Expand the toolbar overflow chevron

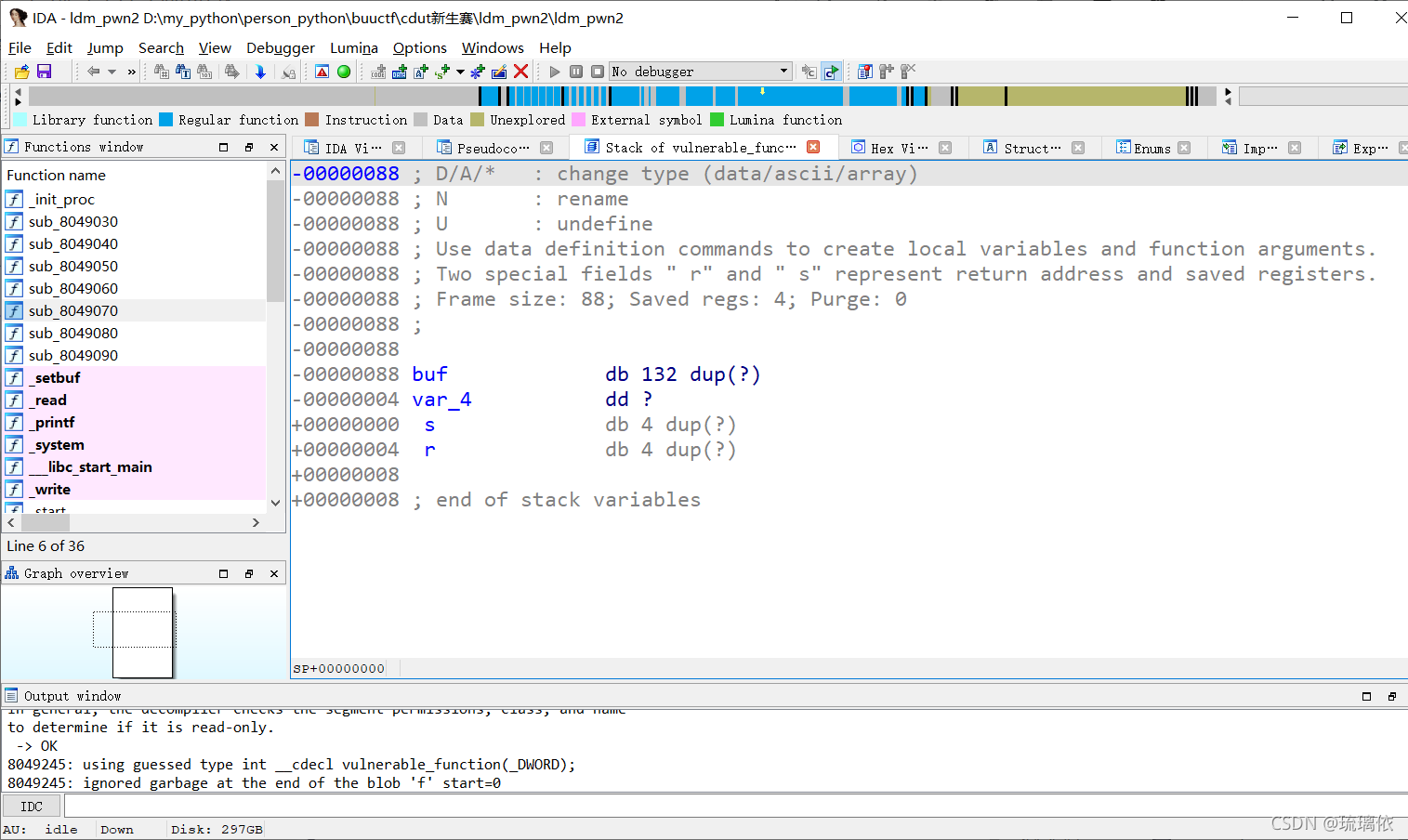[132, 72]
